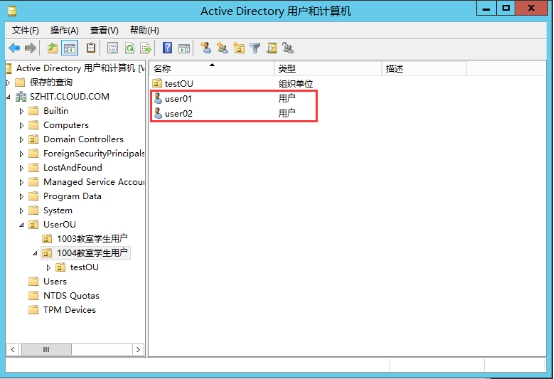Click the user02 person icon
This screenshot has height=379, width=554.
click(158, 113)
